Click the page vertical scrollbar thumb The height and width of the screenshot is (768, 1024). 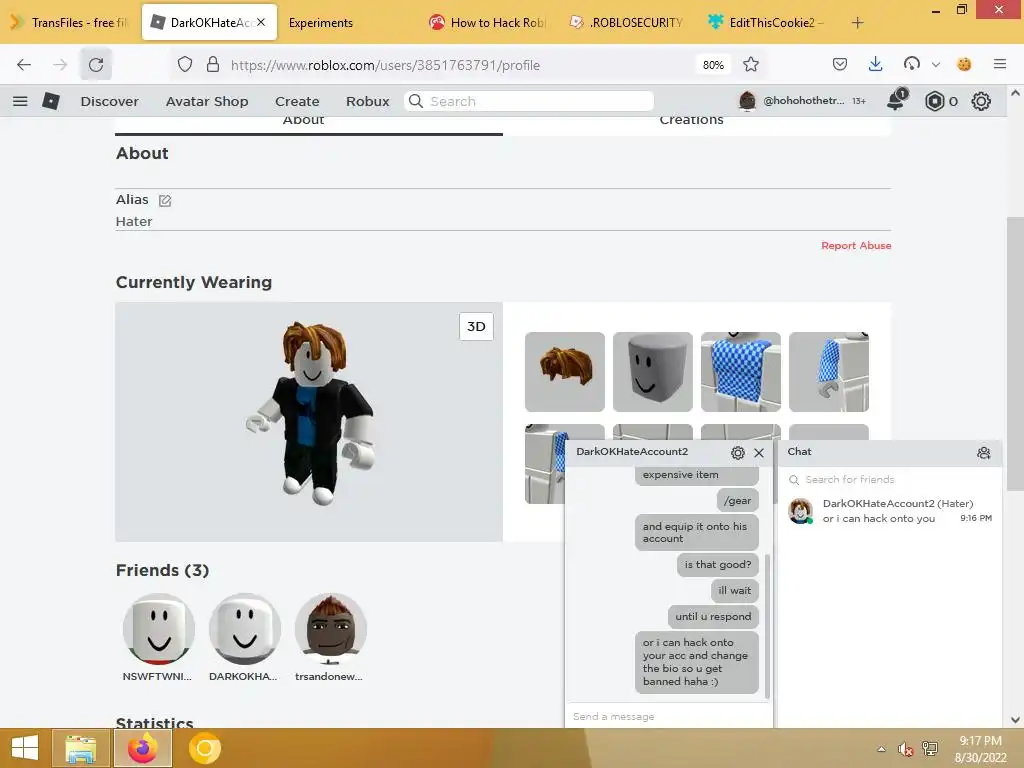click(x=1015, y=353)
